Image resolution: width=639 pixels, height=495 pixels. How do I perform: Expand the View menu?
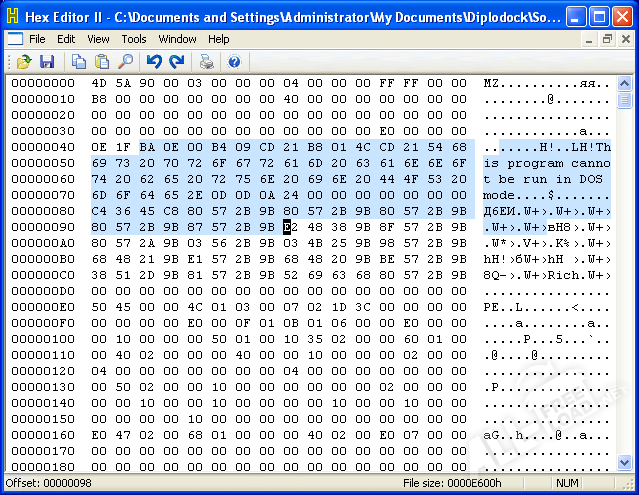98,39
